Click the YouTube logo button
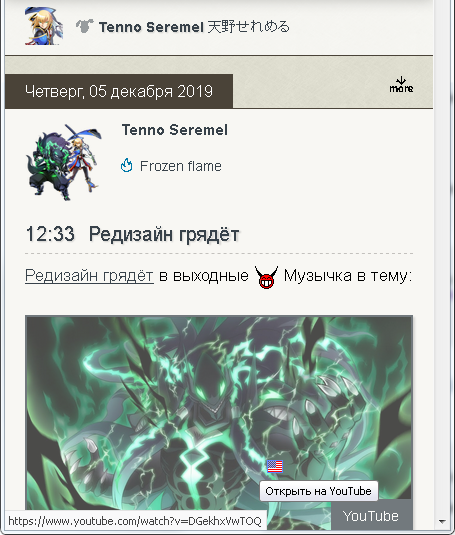Screen dimensions: 455x535 [371, 516]
